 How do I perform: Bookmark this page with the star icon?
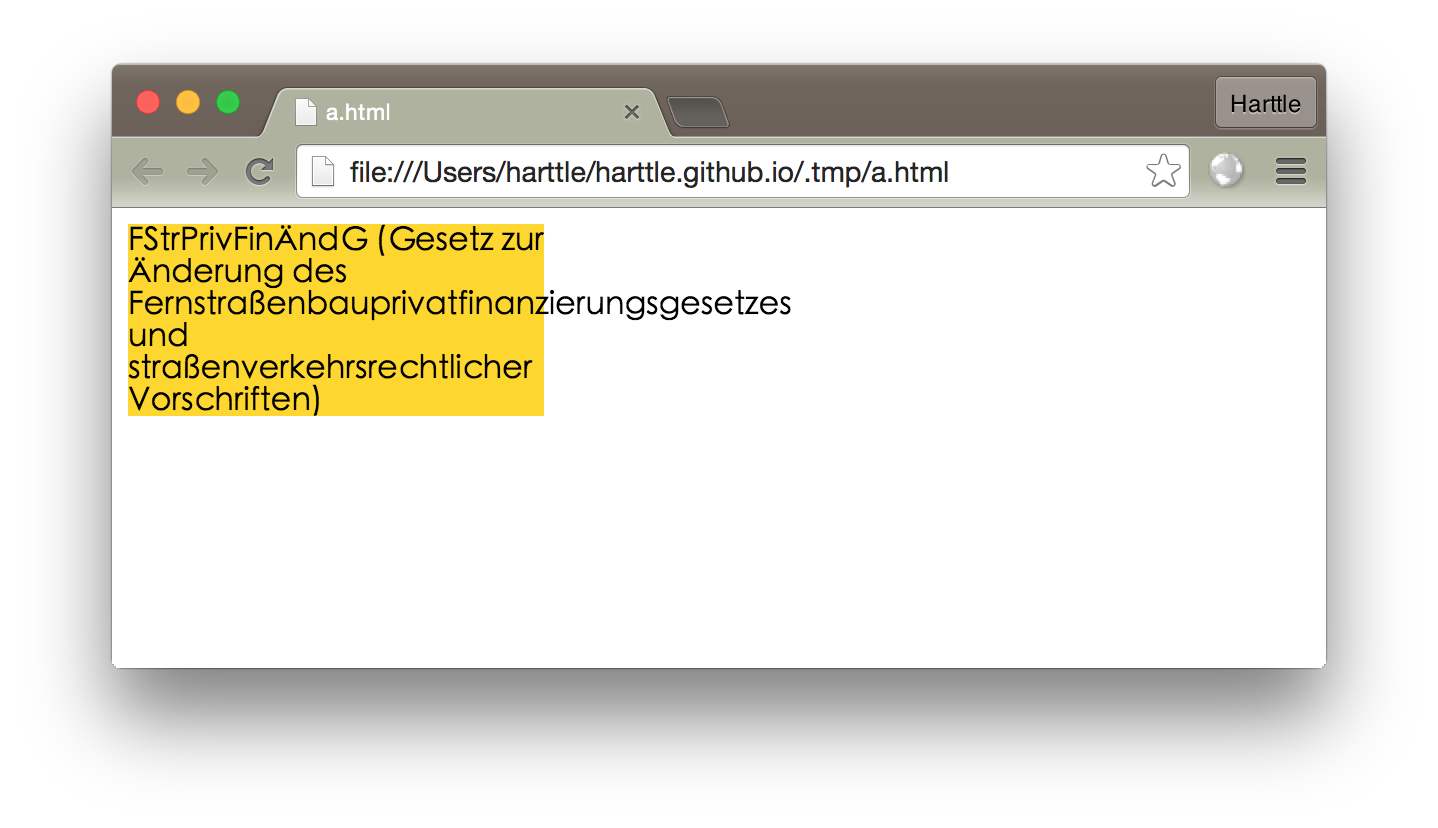(x=1162, y=172)
